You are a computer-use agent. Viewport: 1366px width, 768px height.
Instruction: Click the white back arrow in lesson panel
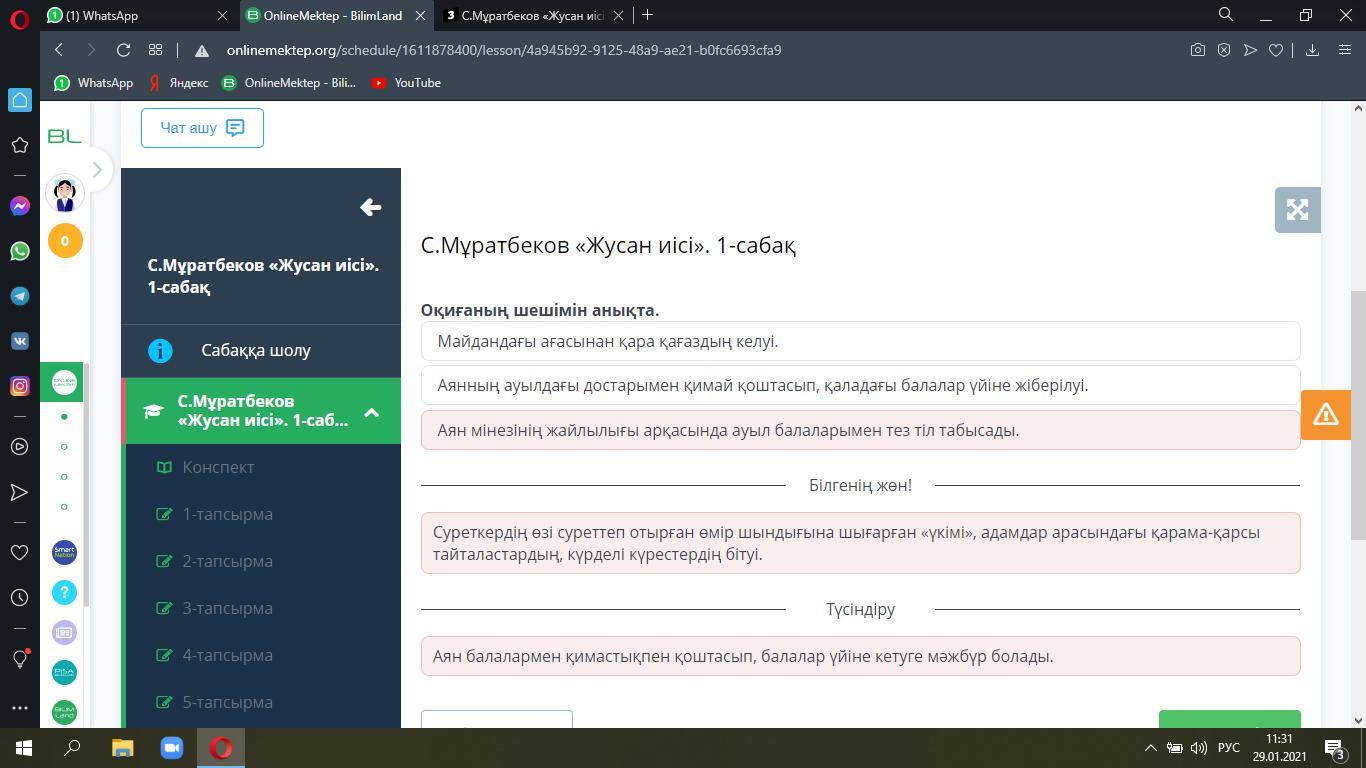[x=370, y=207]
